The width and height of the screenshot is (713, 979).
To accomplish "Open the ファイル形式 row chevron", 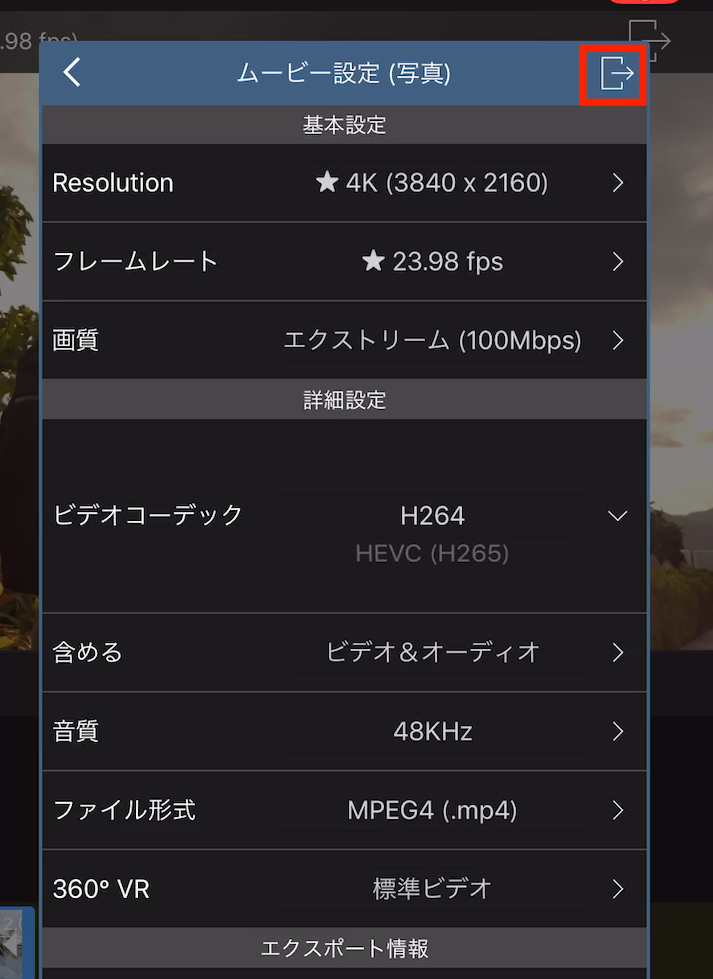I will (x=618, y=810).
